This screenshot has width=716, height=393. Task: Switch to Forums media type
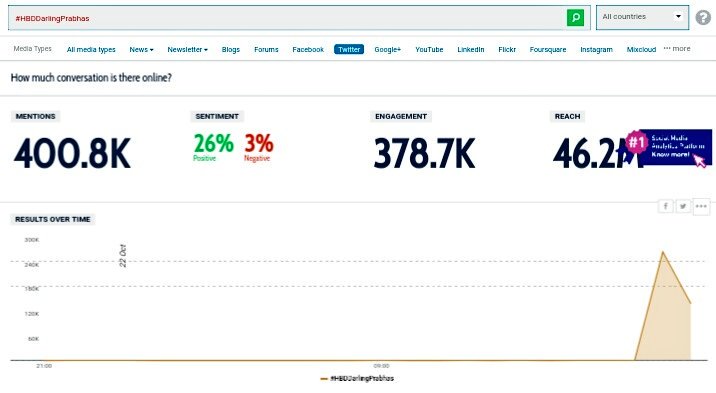point(266,49)
